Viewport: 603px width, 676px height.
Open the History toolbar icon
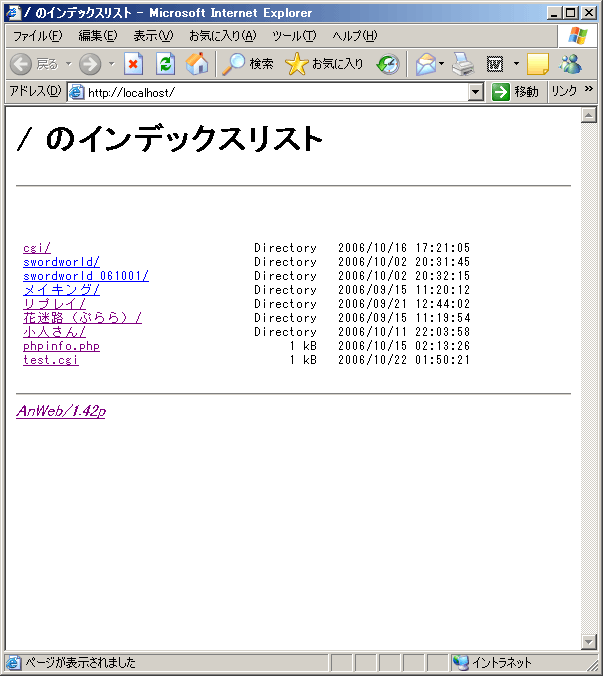pyautogui.click(x=388, y=64)
